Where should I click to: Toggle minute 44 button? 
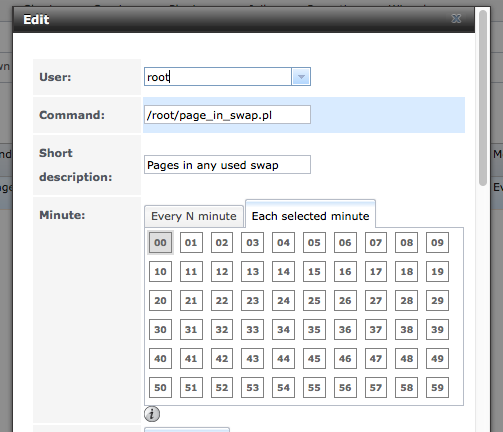click(x=283, y=359)
